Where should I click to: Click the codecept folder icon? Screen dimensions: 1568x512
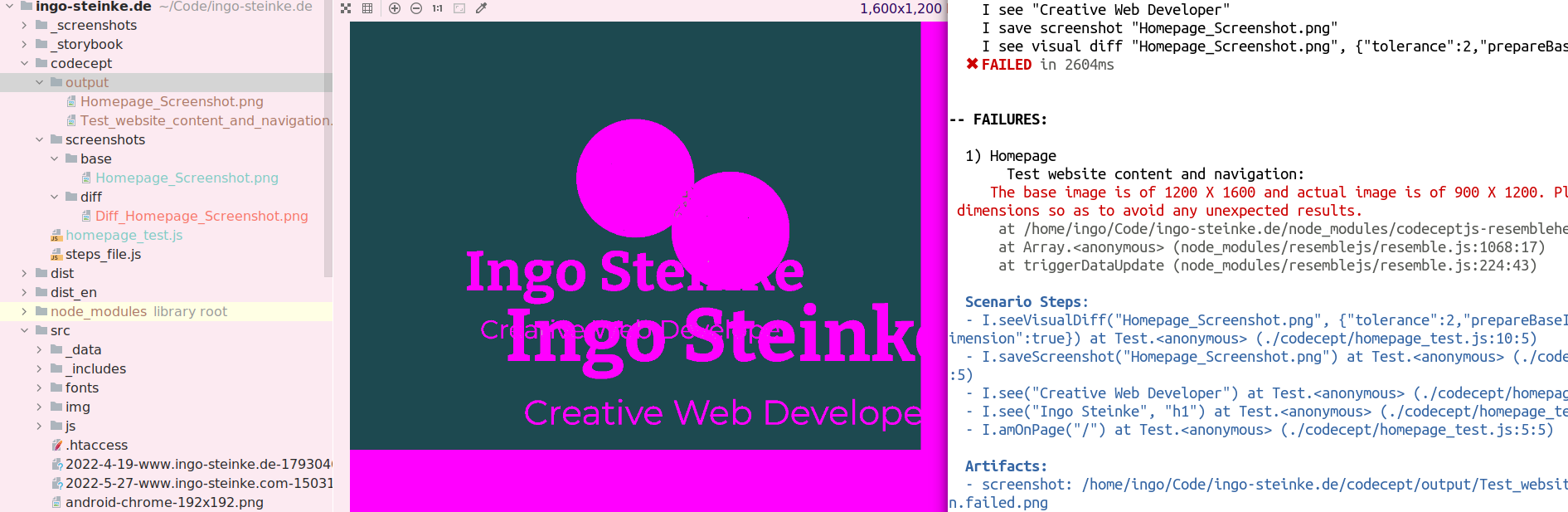click(x=41, y=63)
